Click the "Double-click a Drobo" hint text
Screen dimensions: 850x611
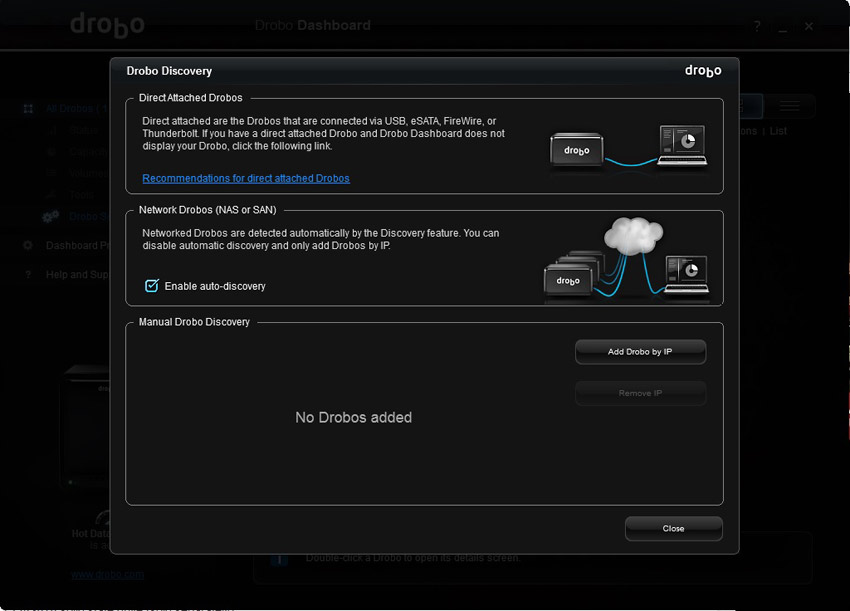pos(413,558)
